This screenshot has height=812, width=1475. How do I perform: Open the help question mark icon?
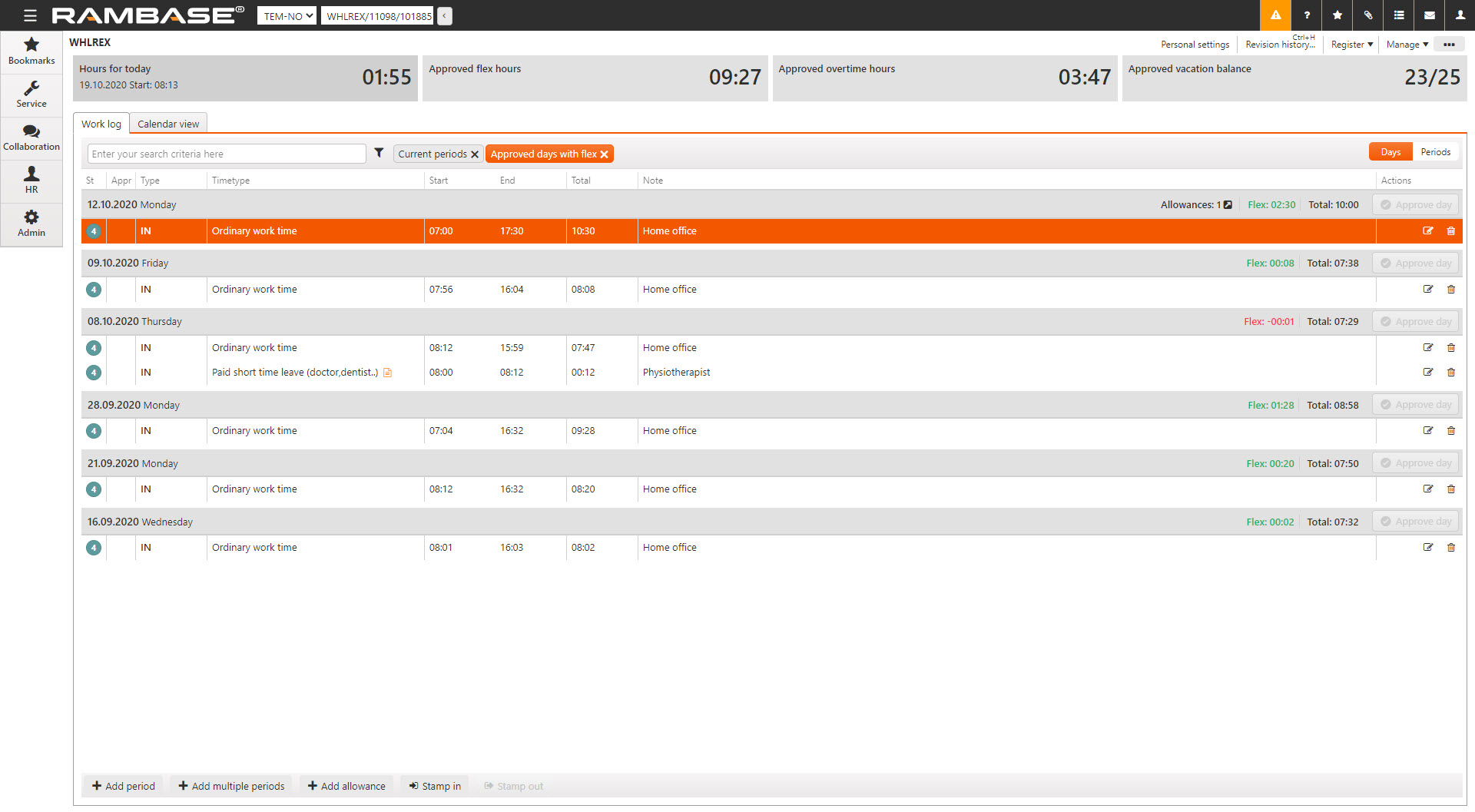1306,15
